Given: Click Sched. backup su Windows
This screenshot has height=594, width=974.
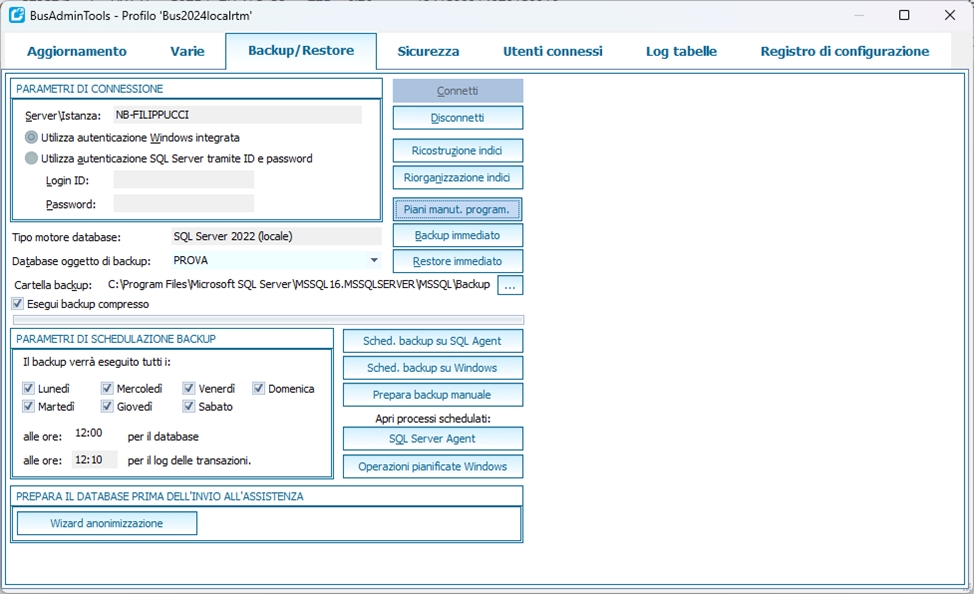Looking at the screenshot, I should coord(433,368).
